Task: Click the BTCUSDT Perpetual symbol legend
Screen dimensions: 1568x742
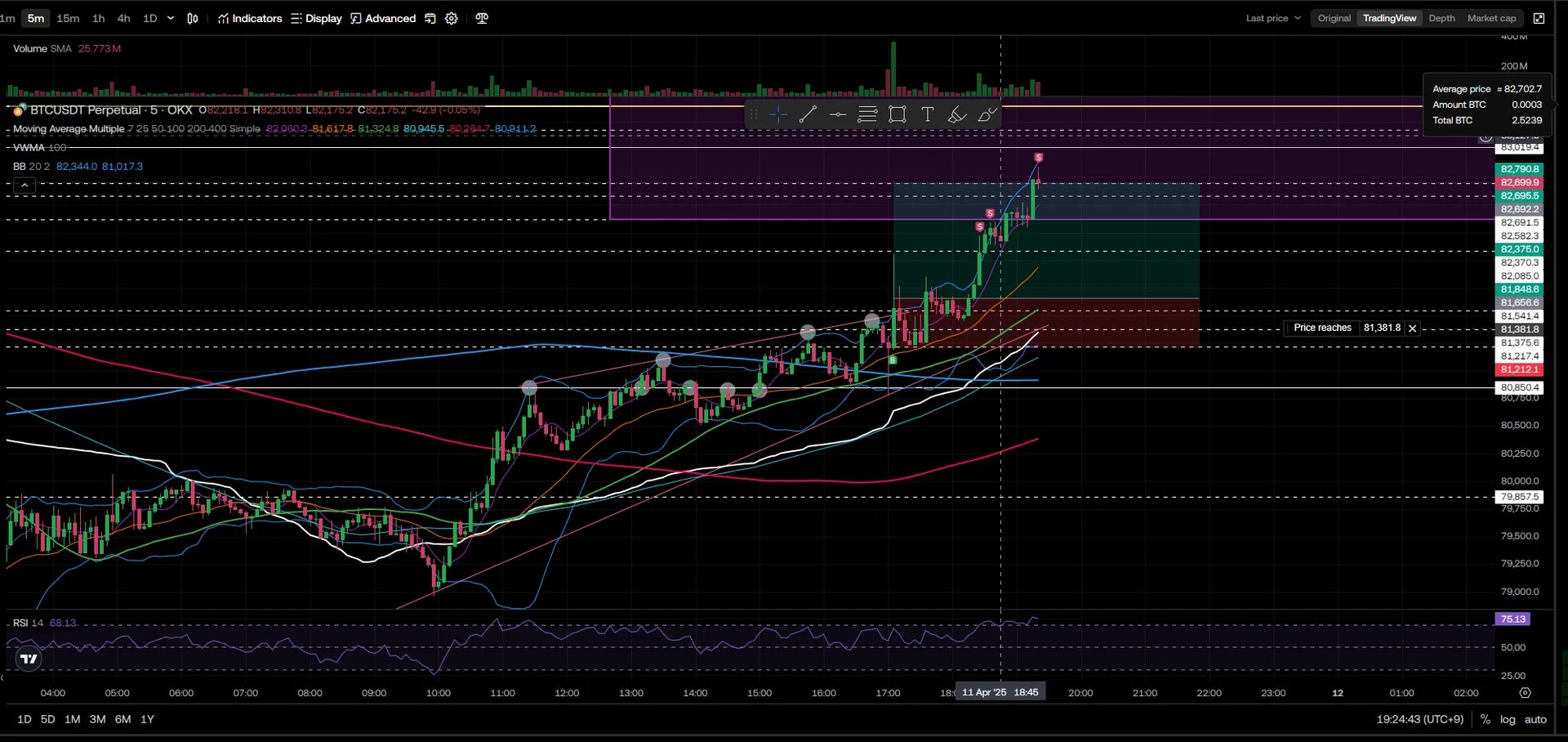Action: 111,110
